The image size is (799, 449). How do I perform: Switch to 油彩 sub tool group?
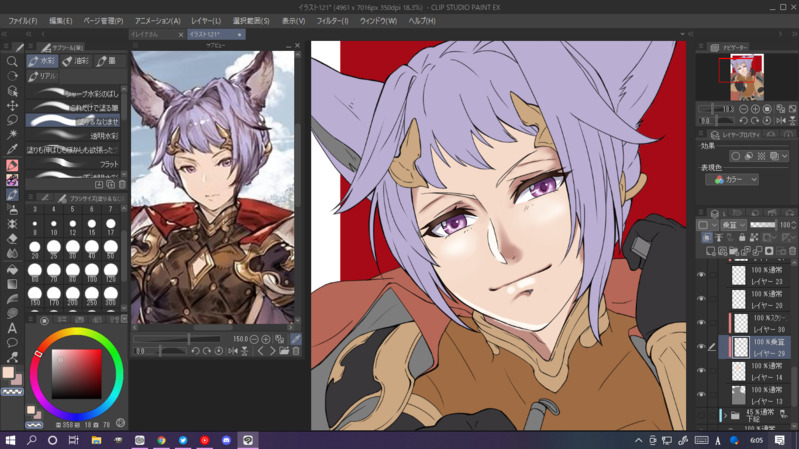76,61
